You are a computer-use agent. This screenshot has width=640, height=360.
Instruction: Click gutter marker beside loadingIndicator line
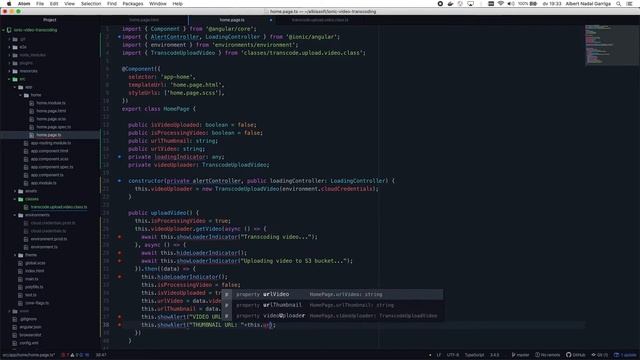pyautogui.click(x=120, y=157)
